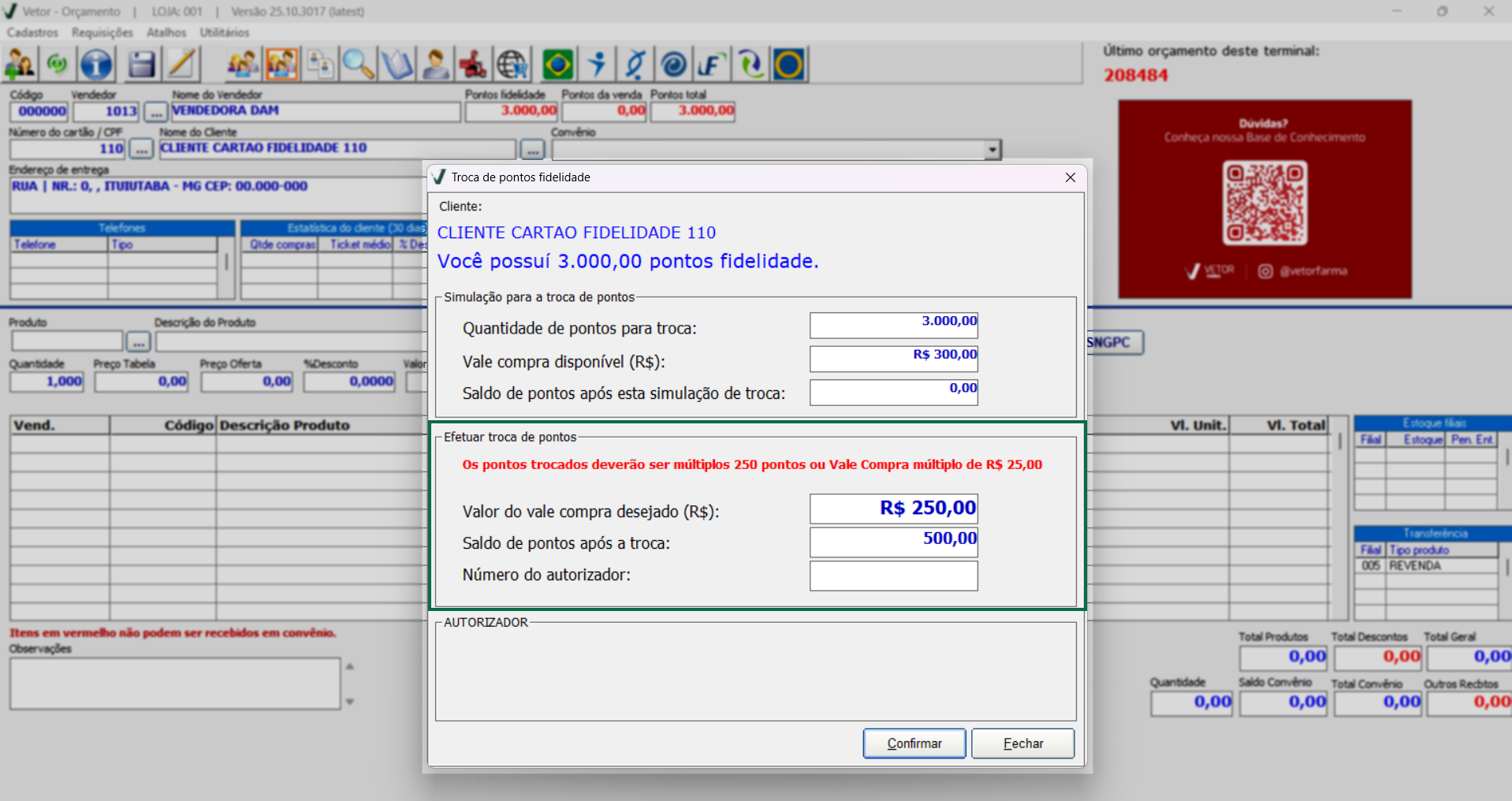Select the orange-framed family photo icon
This screenshot has width=1512, height=801.
point(281,64)
